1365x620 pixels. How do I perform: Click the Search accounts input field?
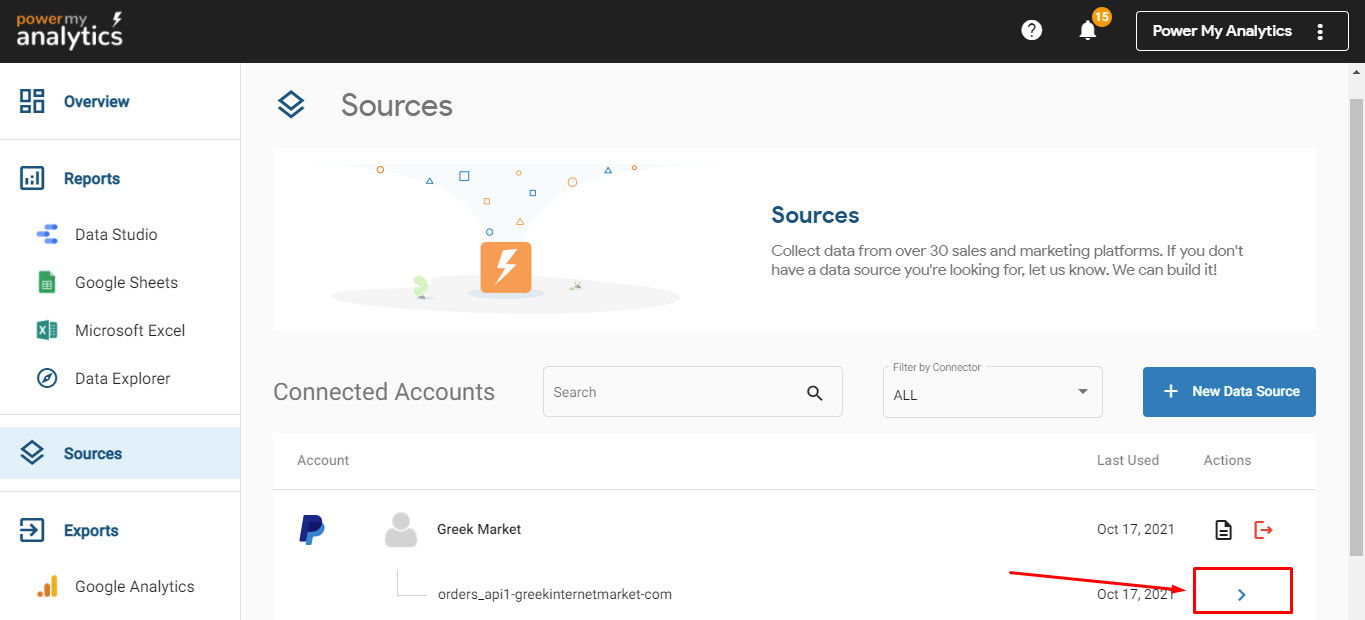click(670, 393)
